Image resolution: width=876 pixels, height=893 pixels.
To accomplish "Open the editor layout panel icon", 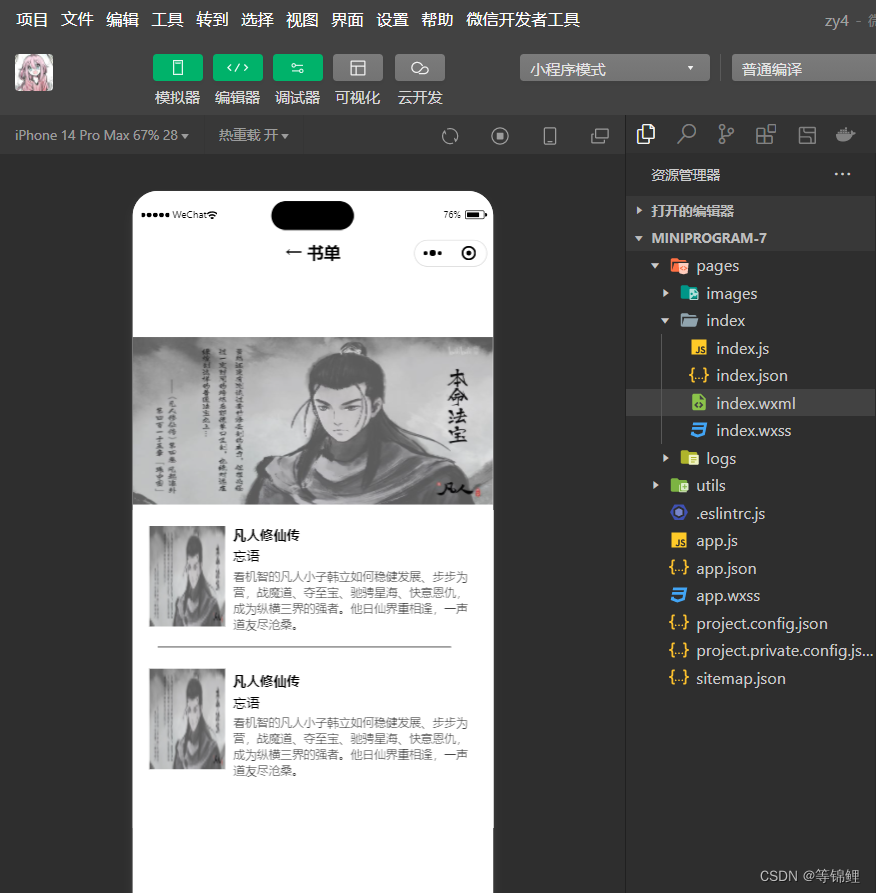I will [807, 135].
